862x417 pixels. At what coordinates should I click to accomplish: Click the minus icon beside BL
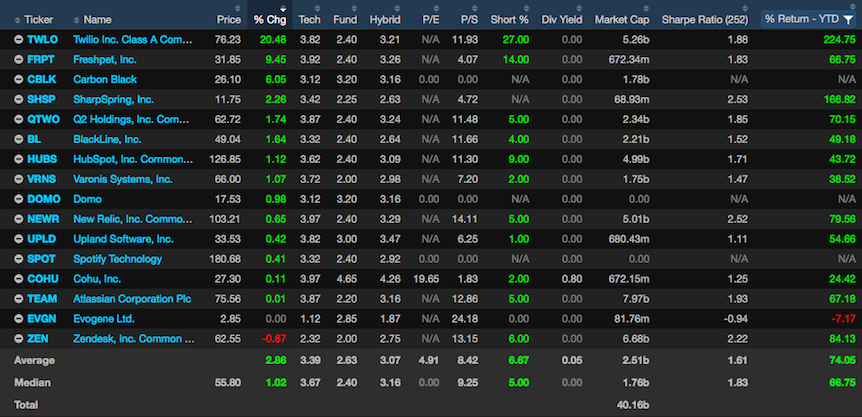tap(19, 140)
